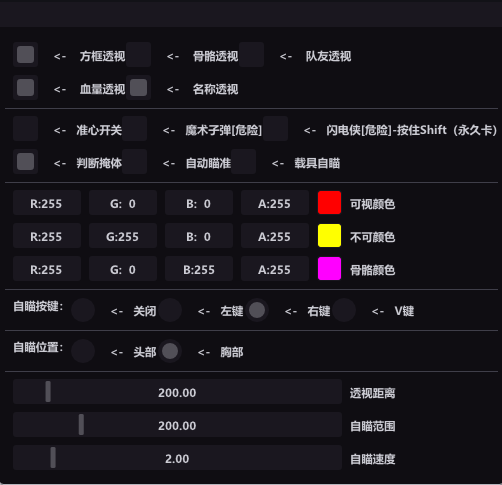Click the B:255 field in 骨骼颜色 row
The width and height of the screenshot is (502, 485).
(199, 269)
